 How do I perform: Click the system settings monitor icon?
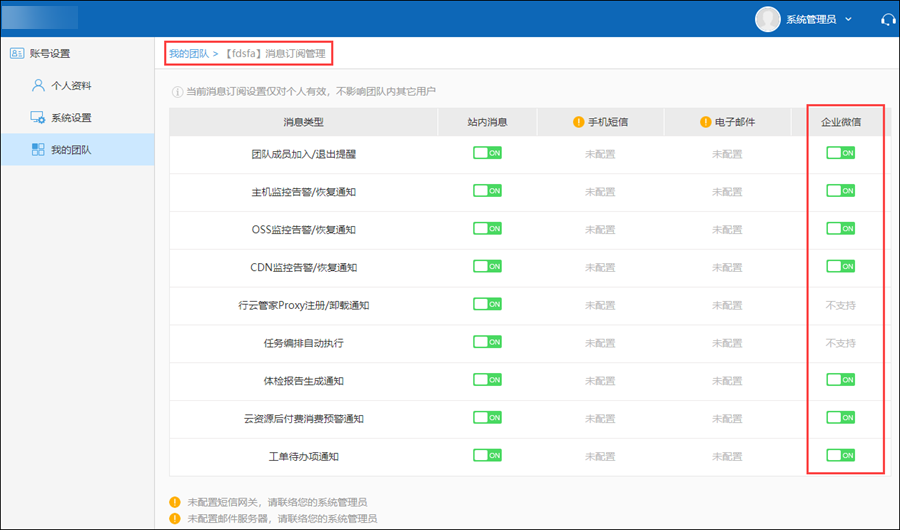click(38, 118)
